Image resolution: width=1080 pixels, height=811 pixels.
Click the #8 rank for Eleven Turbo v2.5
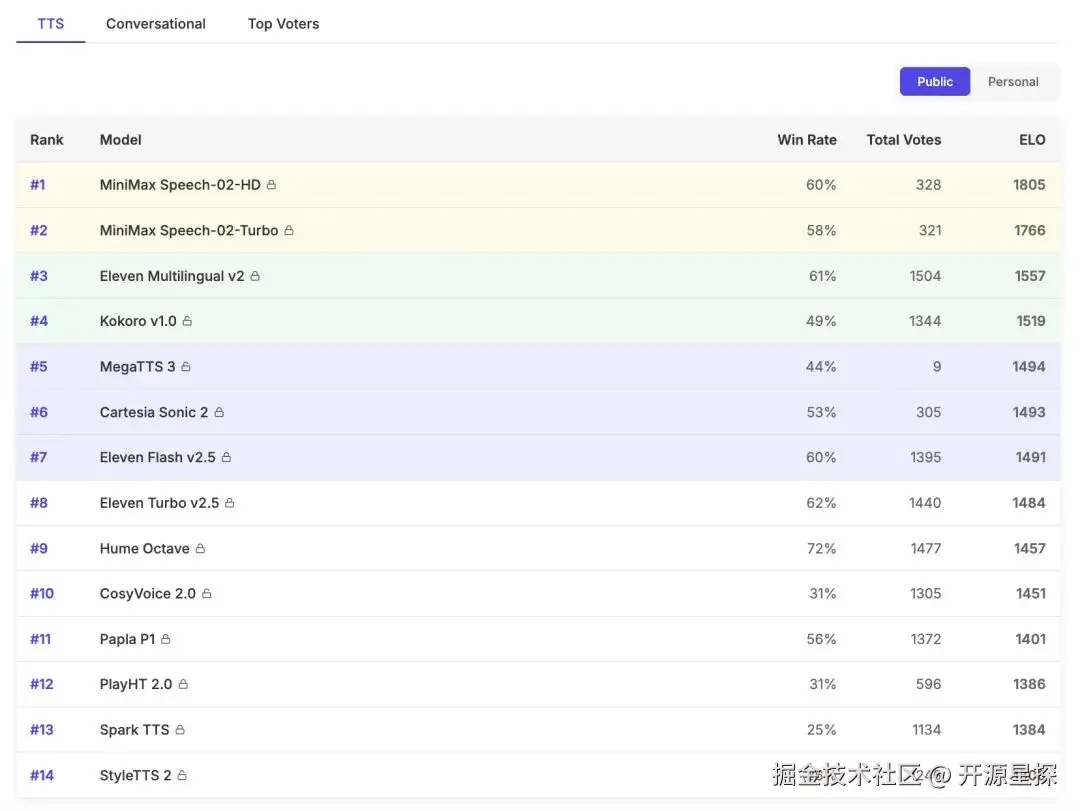point(39,503)
